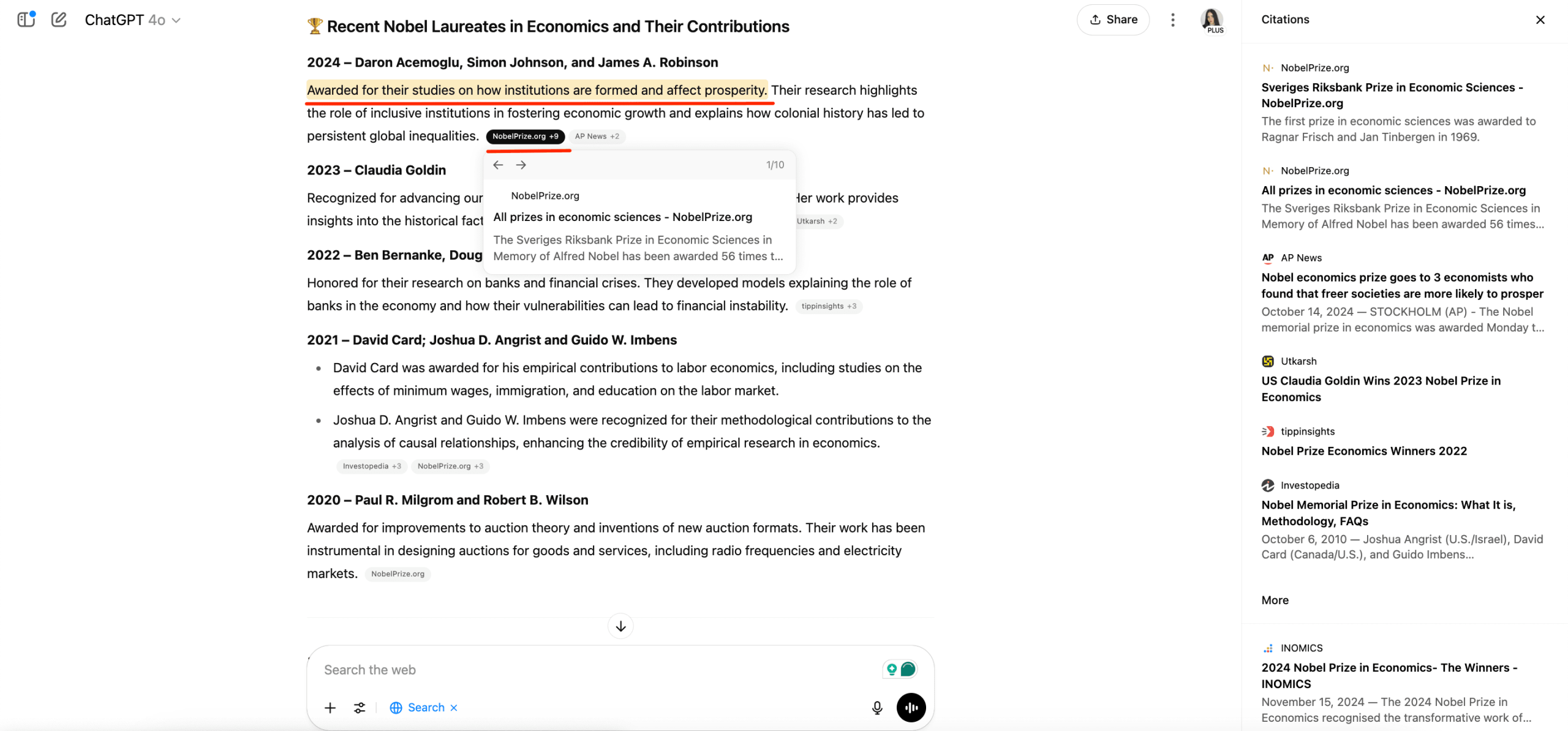Go to next citation in popup
Screen dimensions: 1568x731
point(521,165)
